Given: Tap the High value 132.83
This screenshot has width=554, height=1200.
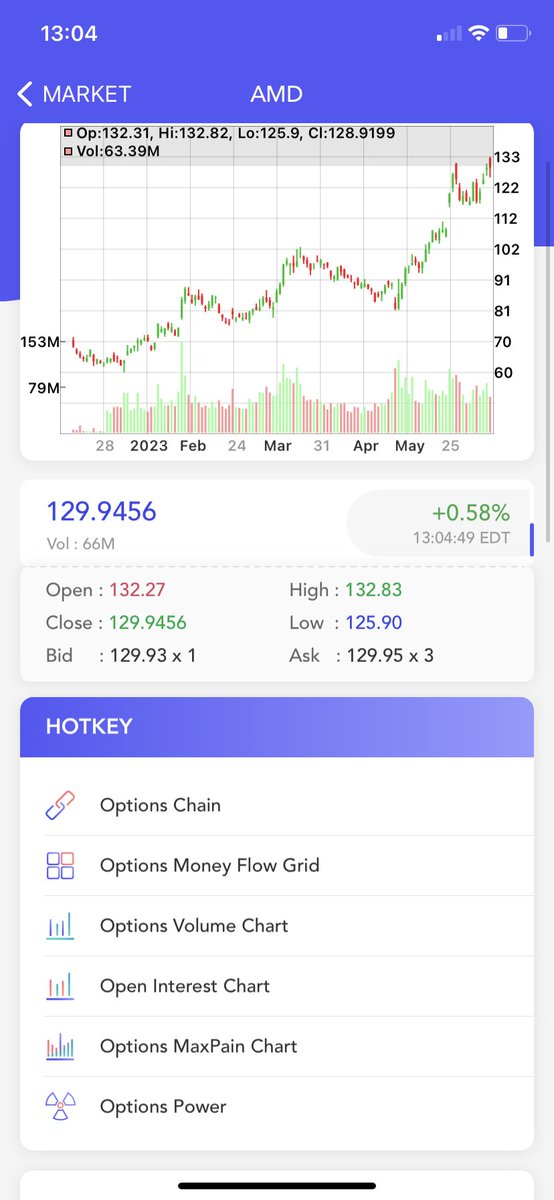Looking at the screenshot, I should tap(374, 590).
